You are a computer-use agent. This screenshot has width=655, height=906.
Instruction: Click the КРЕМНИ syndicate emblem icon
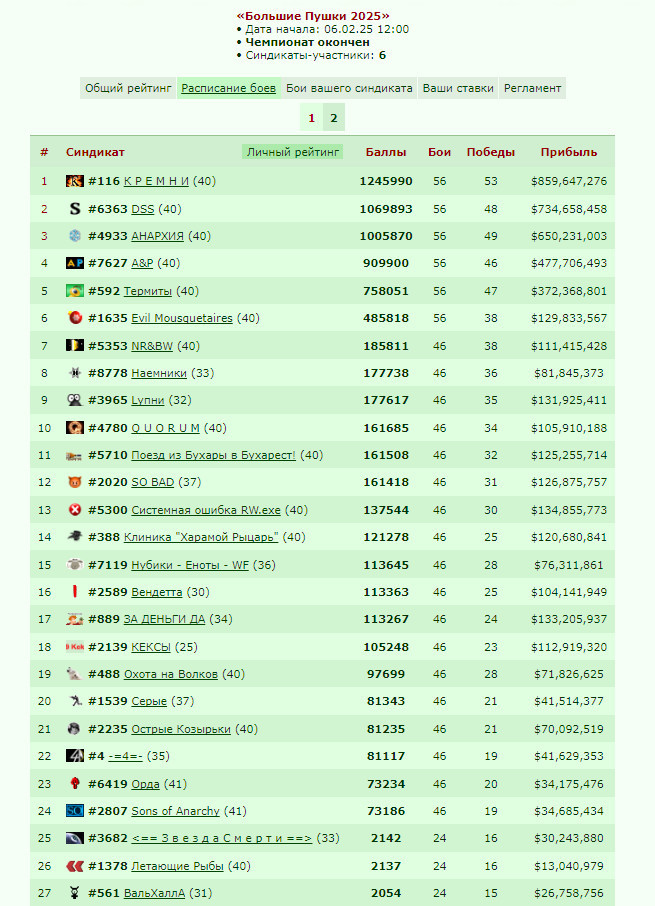coord(75,181)
